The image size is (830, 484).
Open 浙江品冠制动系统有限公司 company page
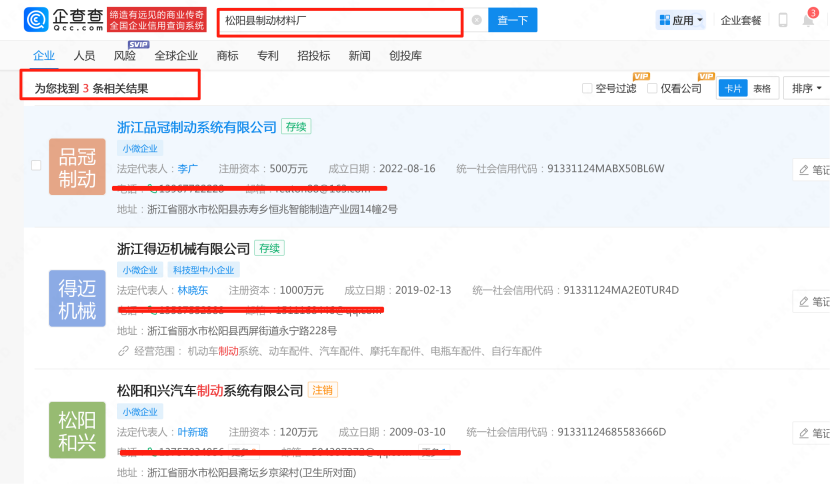[x=196, y=127]
